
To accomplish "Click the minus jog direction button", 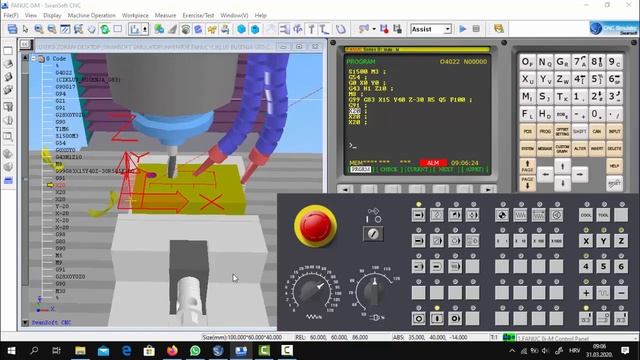I will click(x=621, y=293).
